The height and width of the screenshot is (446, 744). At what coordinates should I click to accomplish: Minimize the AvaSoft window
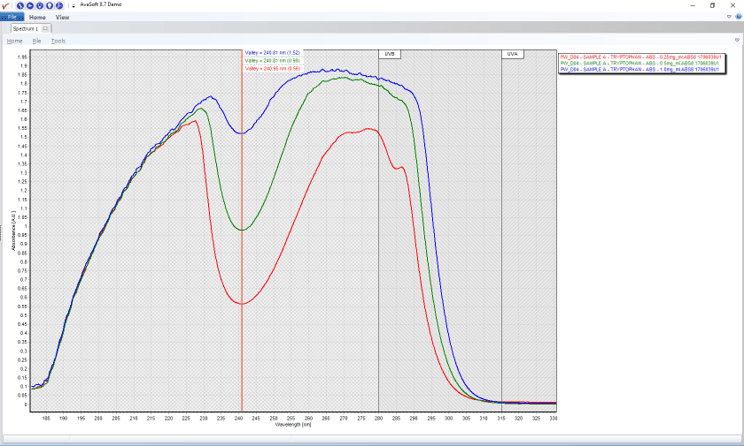point(693,6)
